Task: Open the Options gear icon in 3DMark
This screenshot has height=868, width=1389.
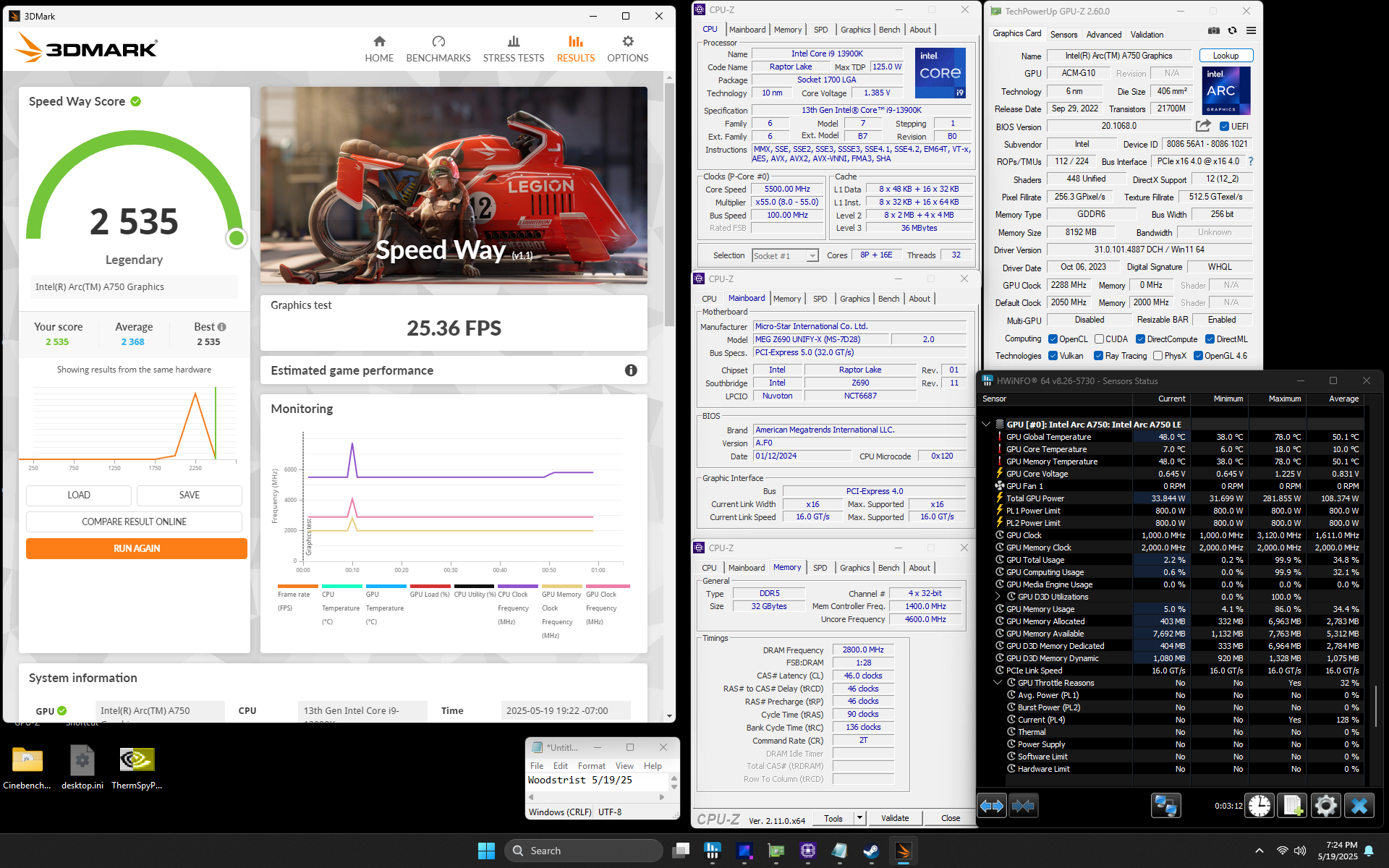Action: pos(628,42)
